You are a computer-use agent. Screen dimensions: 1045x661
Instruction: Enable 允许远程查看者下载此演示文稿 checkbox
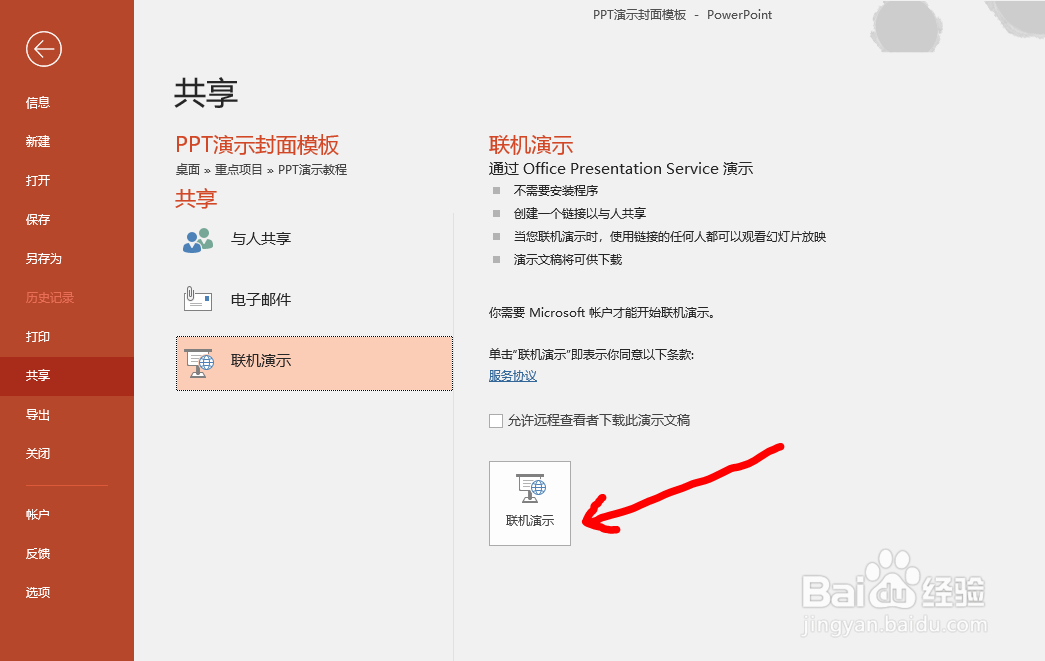pyautogui.click(x=496, y=420)
